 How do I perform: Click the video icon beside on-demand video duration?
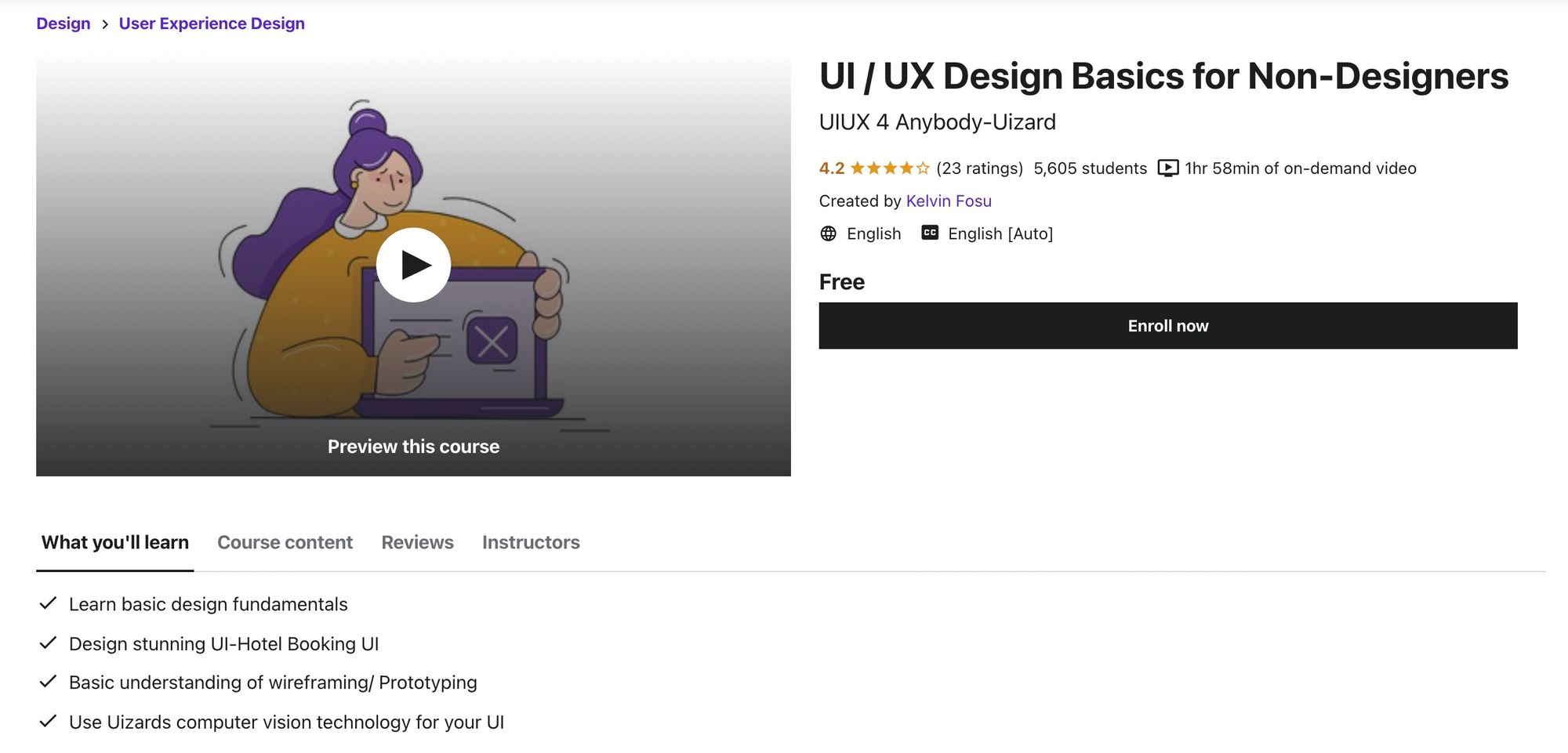[1167, 168]
